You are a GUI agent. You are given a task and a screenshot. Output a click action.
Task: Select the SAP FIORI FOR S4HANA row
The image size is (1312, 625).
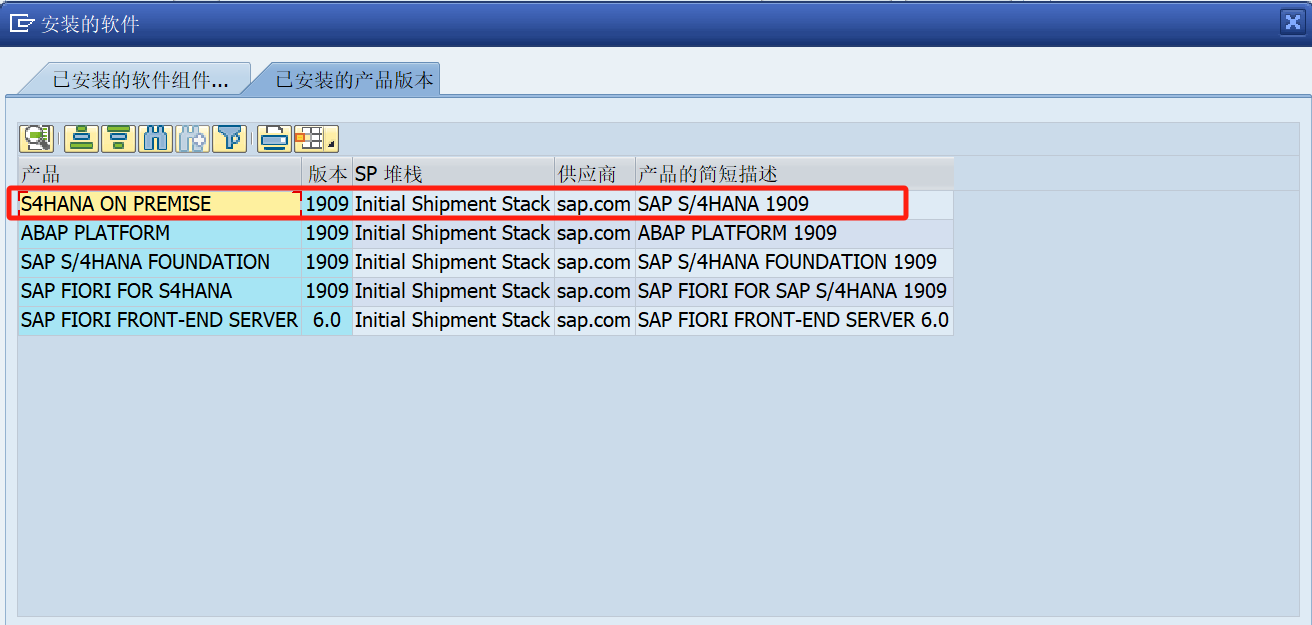(x=157, y=291)
